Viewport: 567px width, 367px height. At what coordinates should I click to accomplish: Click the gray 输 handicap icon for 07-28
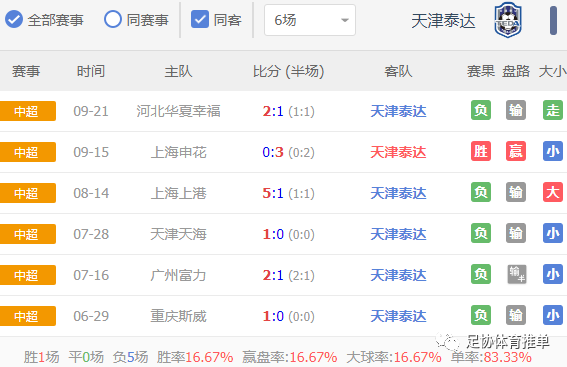[x=516, y=233]
